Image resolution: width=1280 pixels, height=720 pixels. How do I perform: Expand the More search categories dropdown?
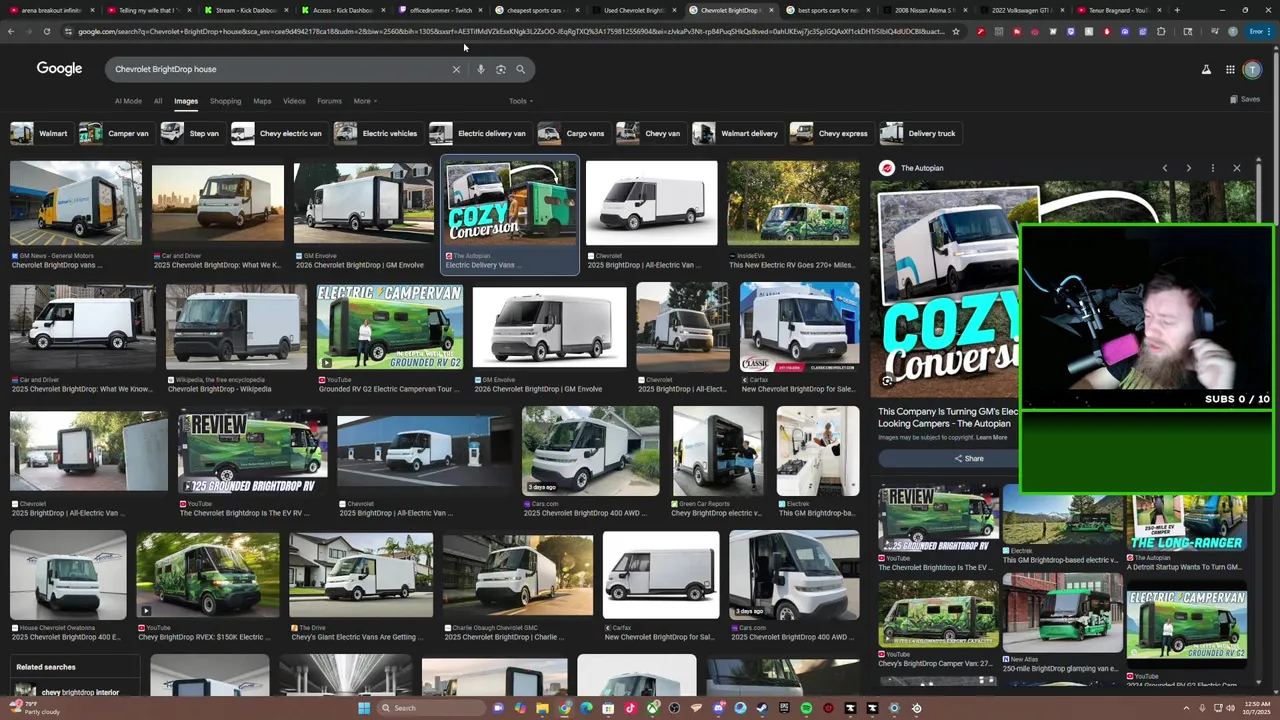364,101
